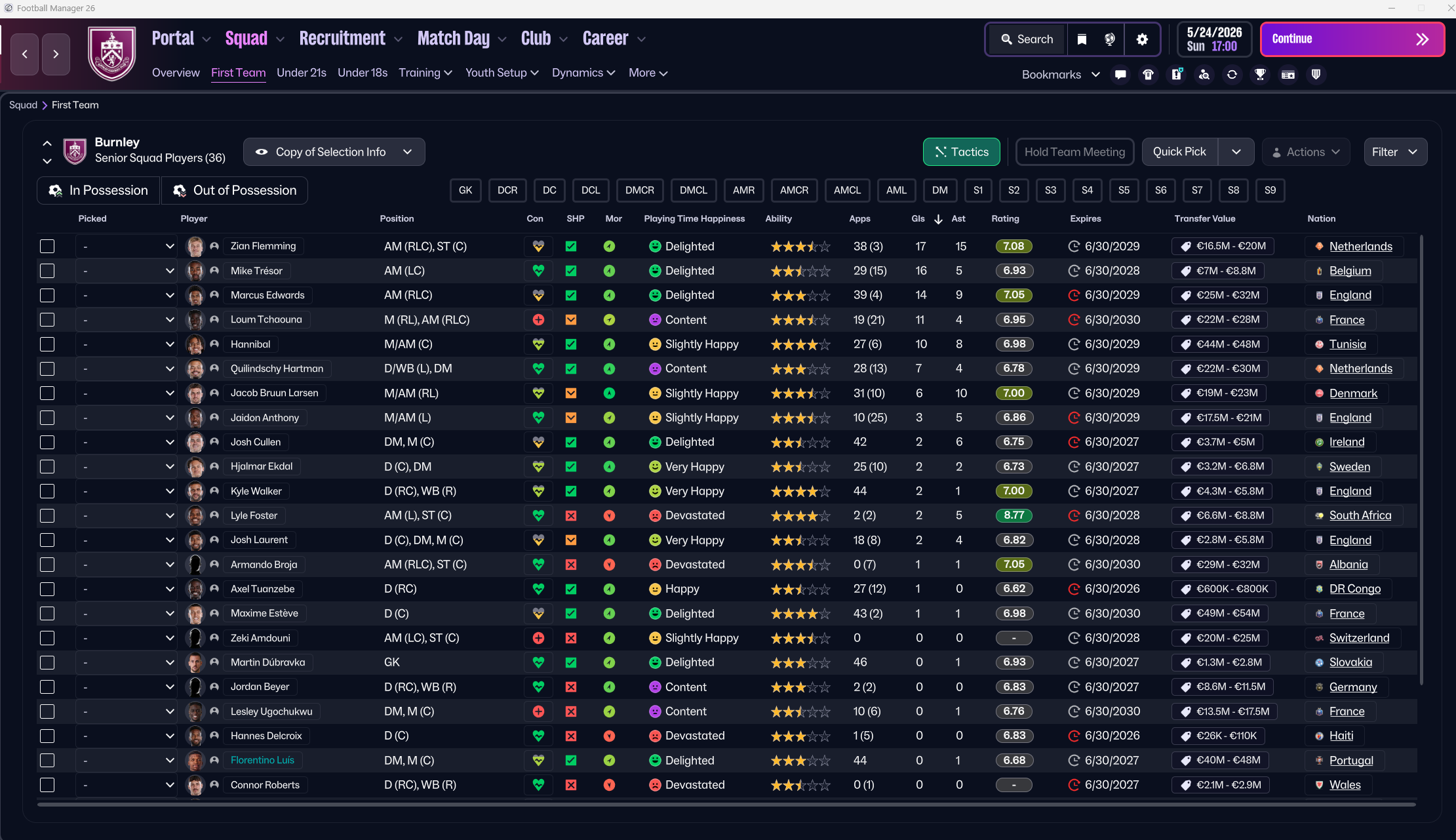Open the scouting person-search bookmark icon
This screenshot has height=840, width=1456.
point(1204,75)
